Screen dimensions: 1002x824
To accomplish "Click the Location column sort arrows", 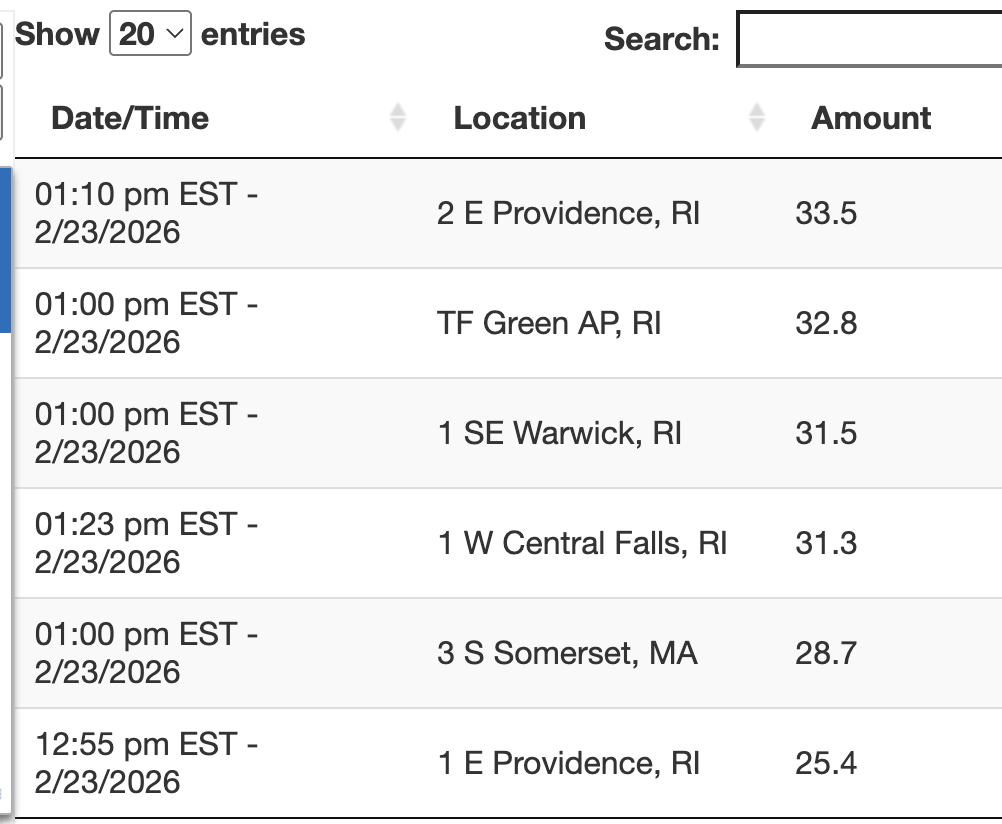I will pyautogui.click(x=757, y=118).
